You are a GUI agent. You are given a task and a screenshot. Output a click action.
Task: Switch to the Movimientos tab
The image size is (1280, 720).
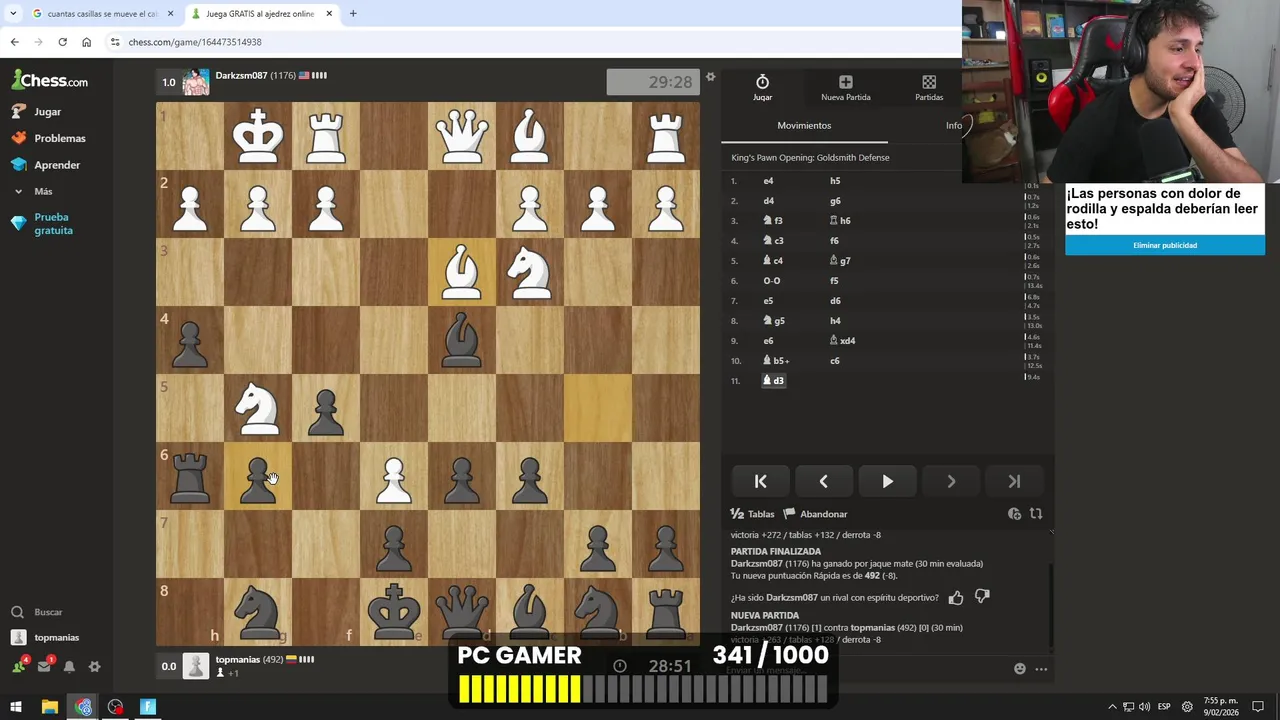pos(804,126)
